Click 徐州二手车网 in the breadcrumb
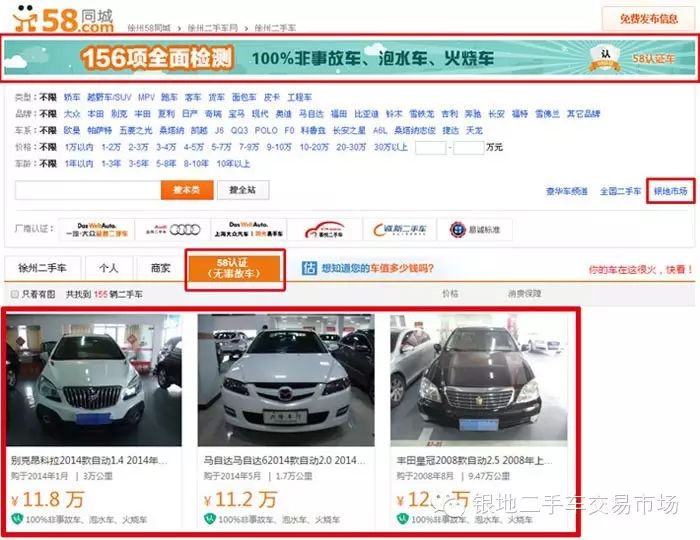 pyautogui.click(x=212, y=28)
